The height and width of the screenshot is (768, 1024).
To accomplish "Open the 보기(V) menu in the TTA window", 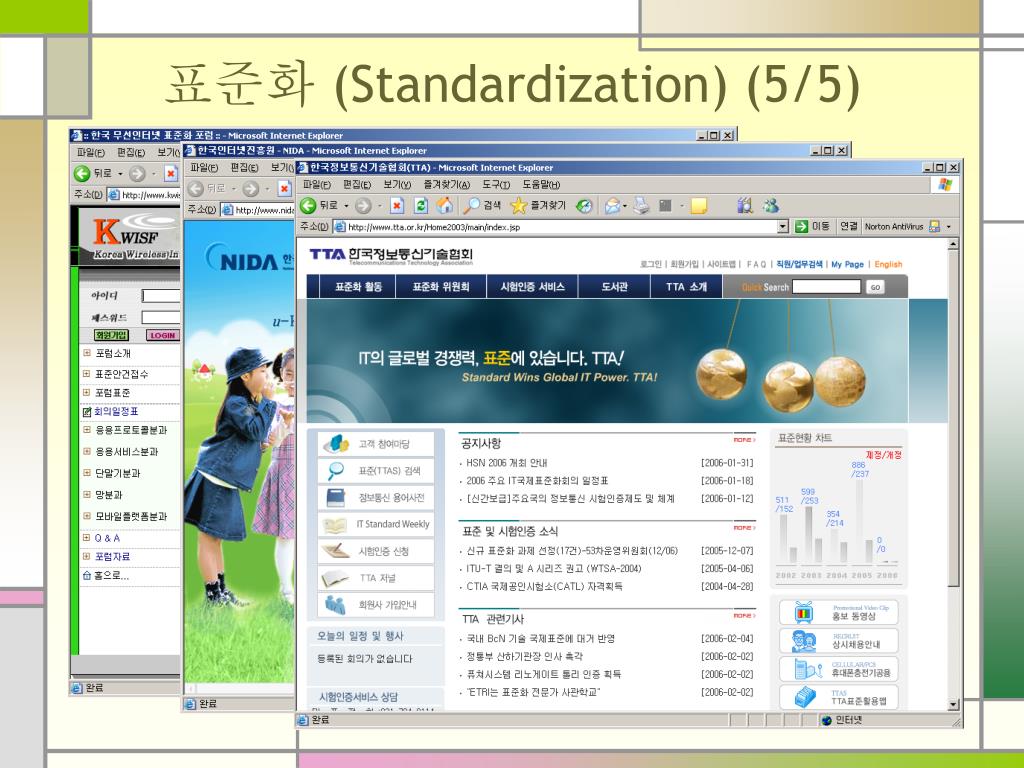I will (397, 185).
